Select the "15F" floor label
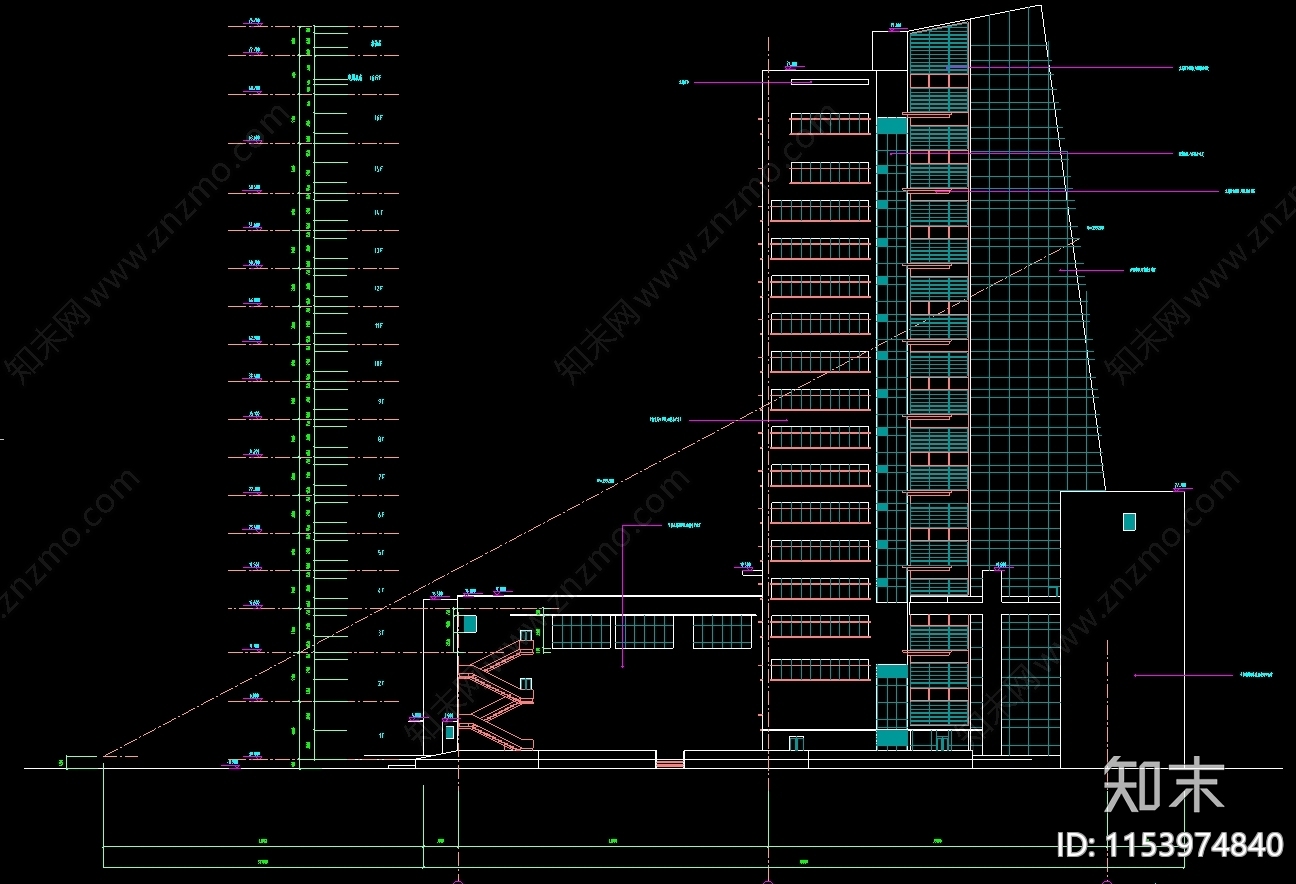This screenshot has width=1296, height=884. coord(377,170)
